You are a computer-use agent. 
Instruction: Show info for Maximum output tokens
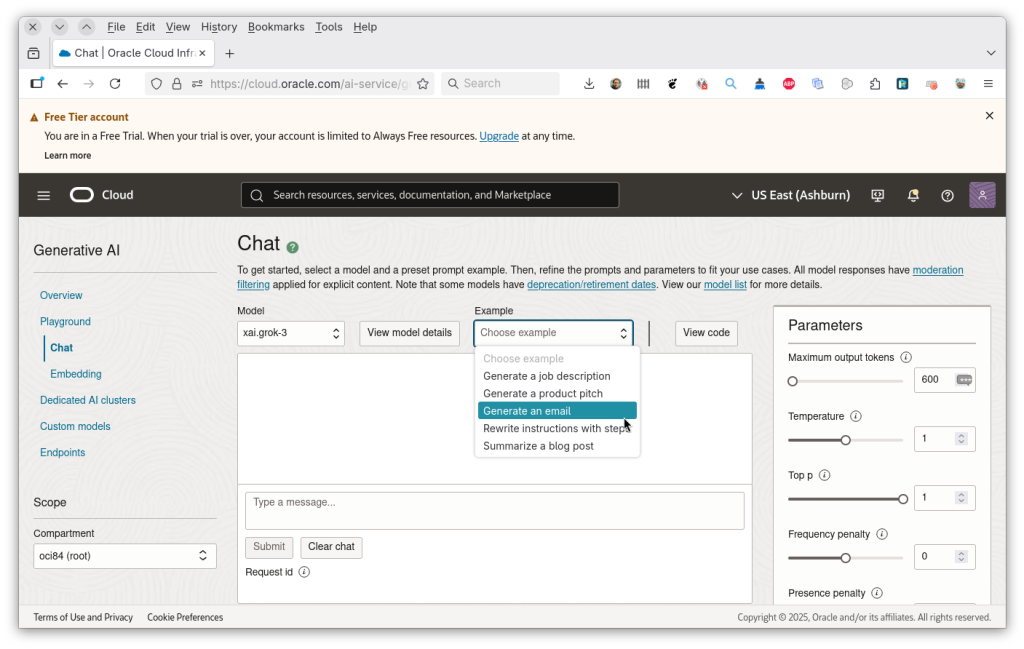[x=906, y=357]
